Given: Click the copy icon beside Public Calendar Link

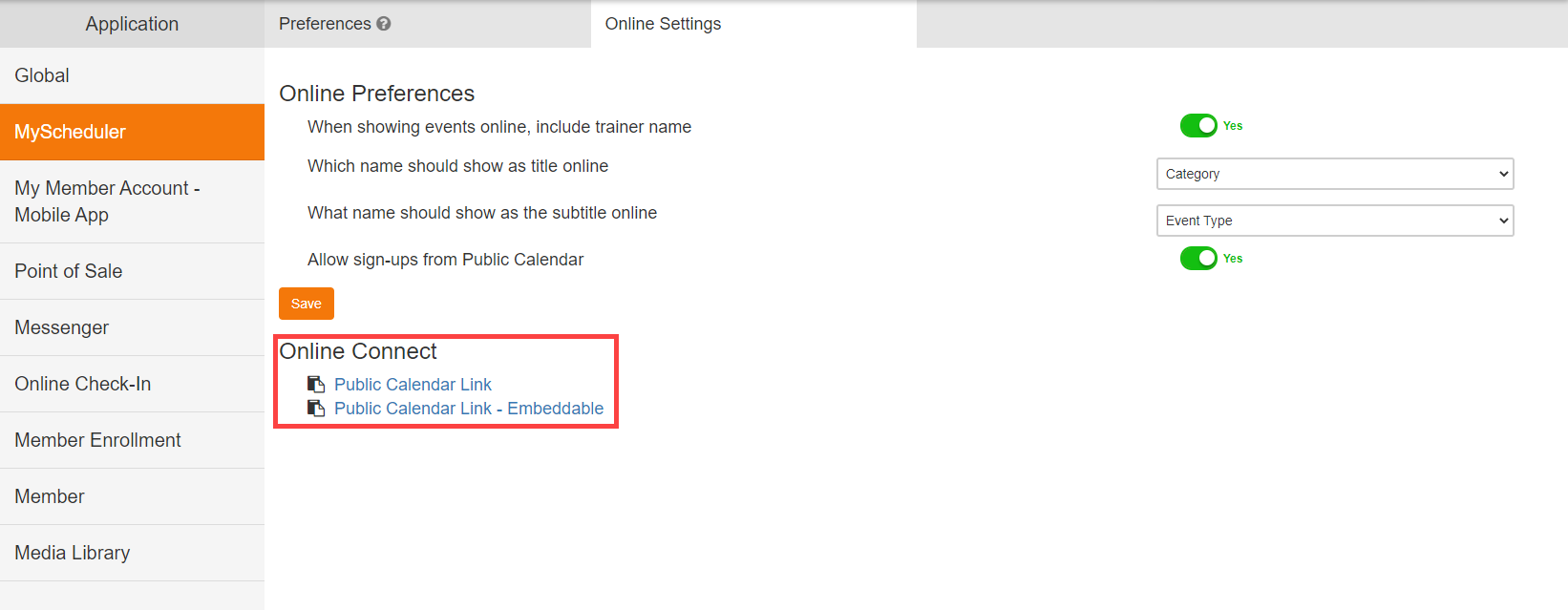Looking at the screenshot, I should 316,384.
